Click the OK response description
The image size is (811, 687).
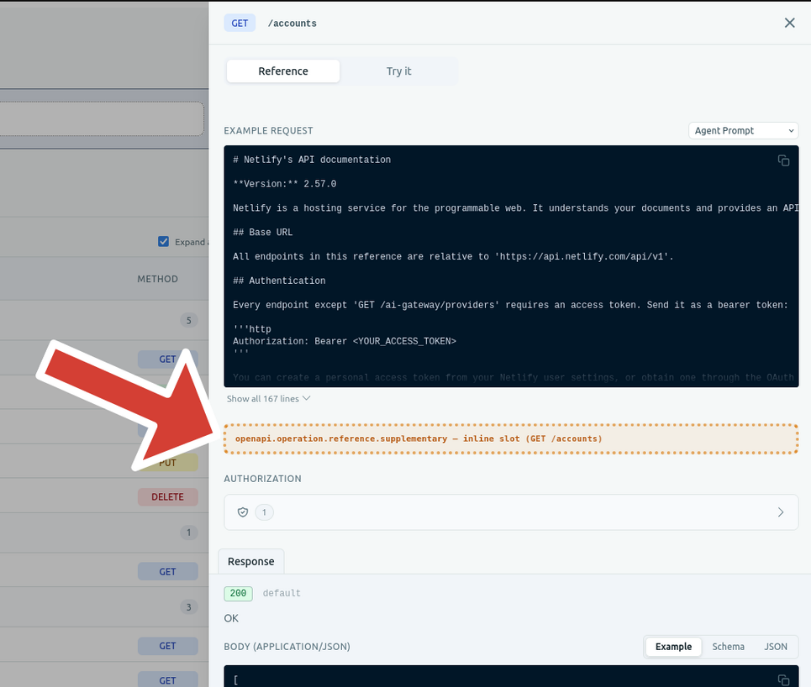tap(231, 618)
